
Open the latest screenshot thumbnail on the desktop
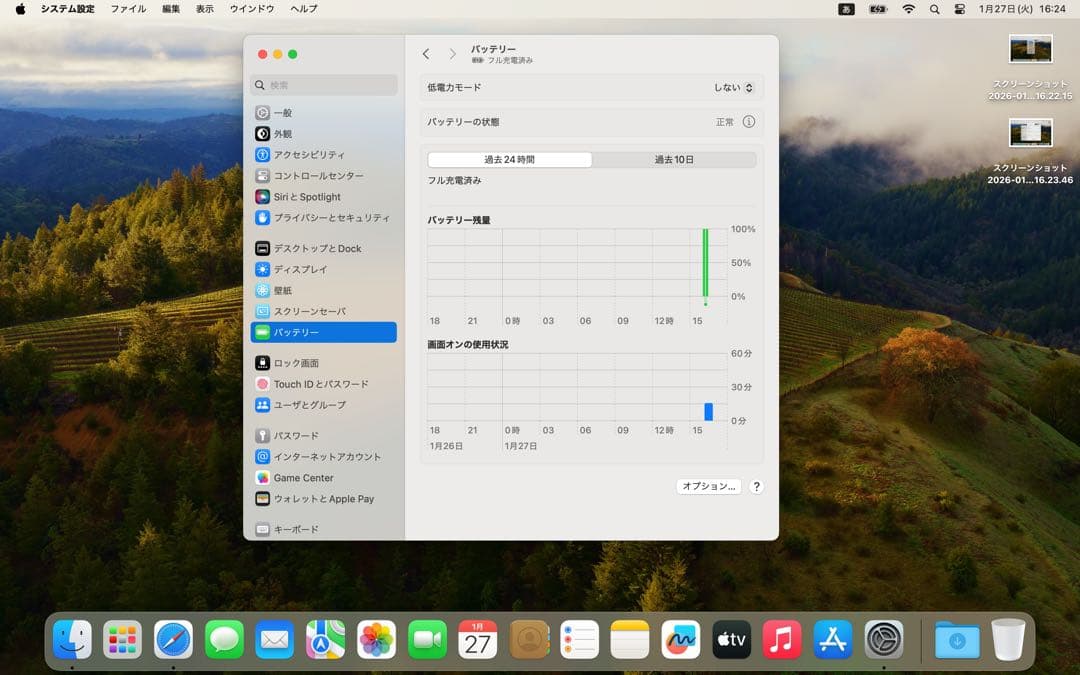point(1031,133)
